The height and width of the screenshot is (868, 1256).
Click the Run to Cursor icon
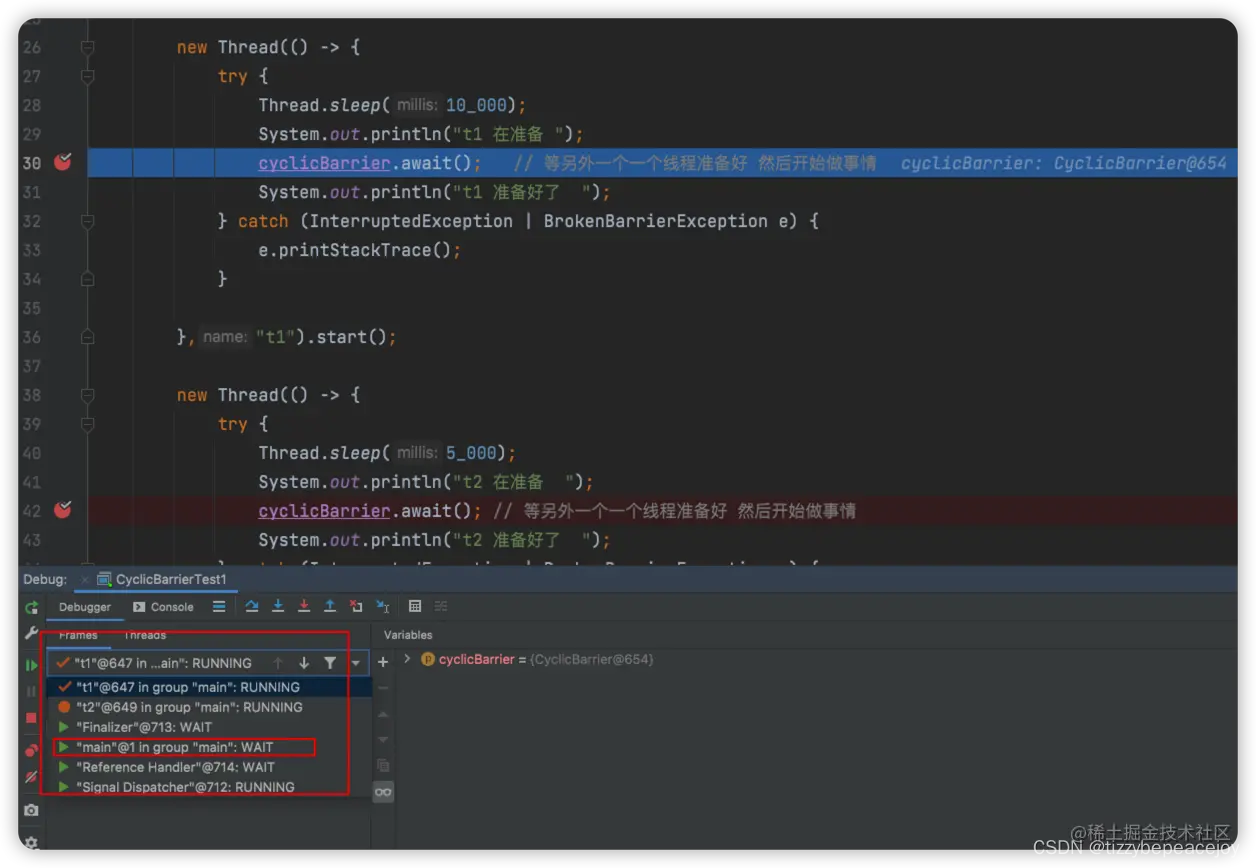coord(382,606)
